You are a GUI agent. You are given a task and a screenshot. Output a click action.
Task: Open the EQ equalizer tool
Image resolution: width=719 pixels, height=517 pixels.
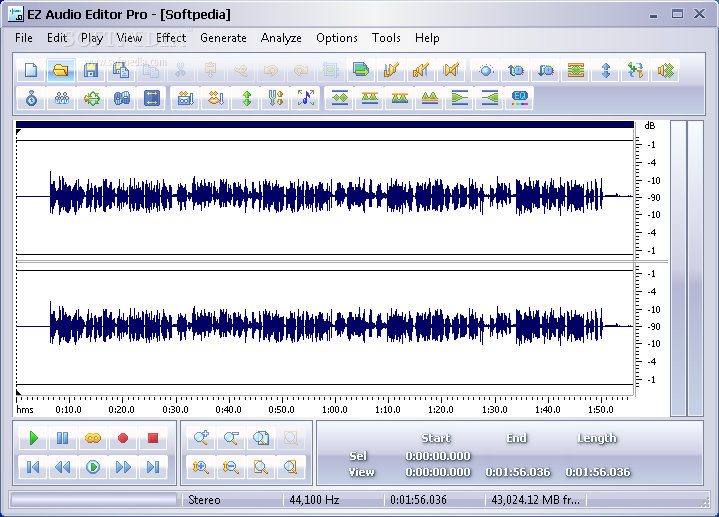(520, 98)
